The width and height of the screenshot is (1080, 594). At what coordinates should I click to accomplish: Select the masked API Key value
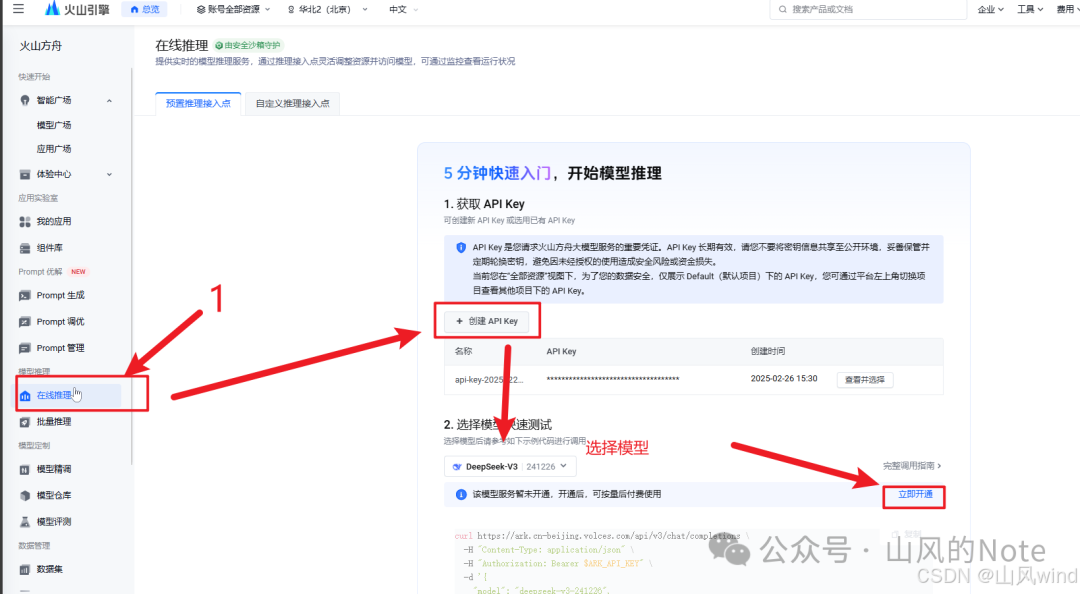tap(613, 380)
